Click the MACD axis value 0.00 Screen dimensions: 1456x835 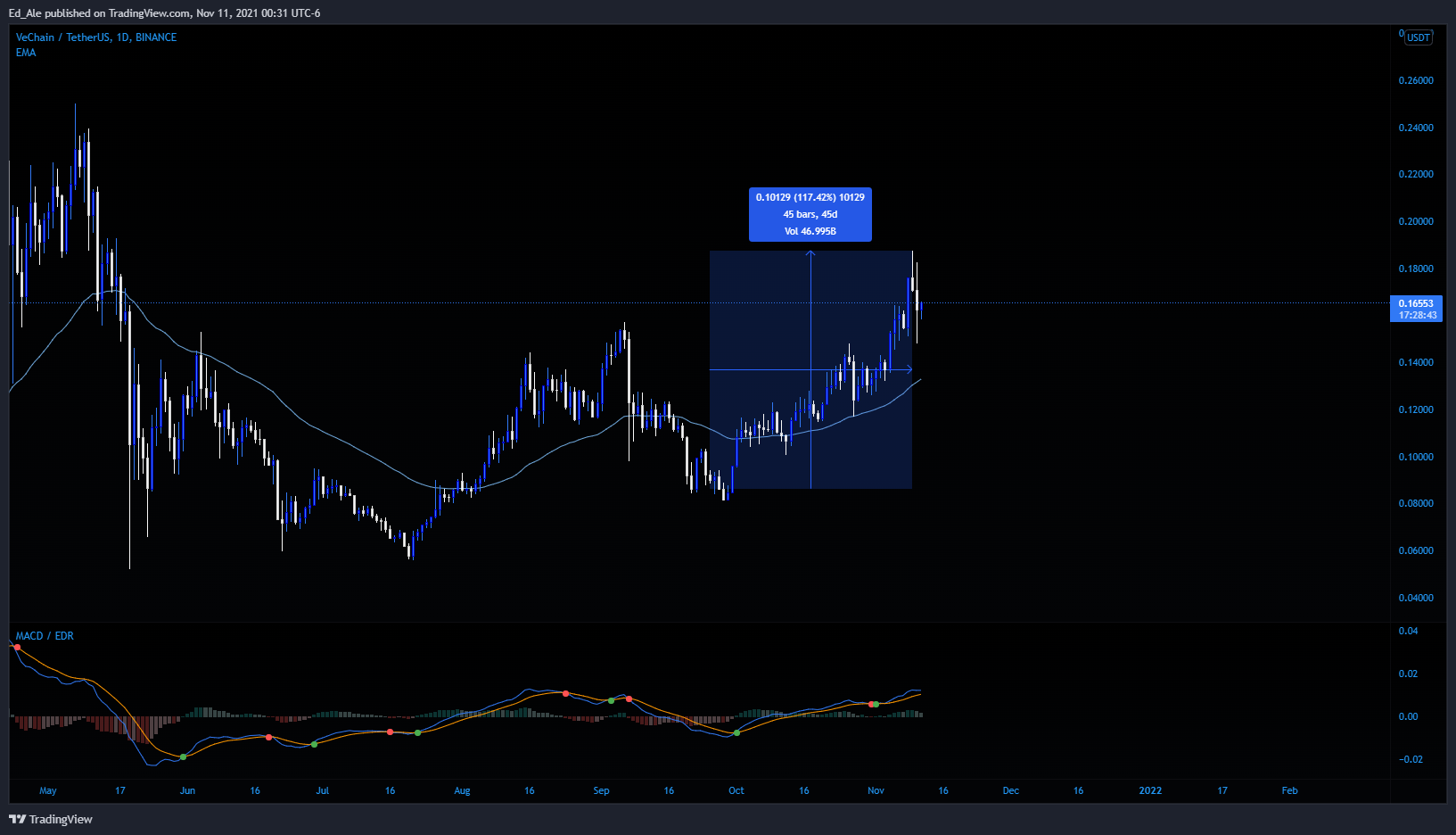[x=1408, y=716]
